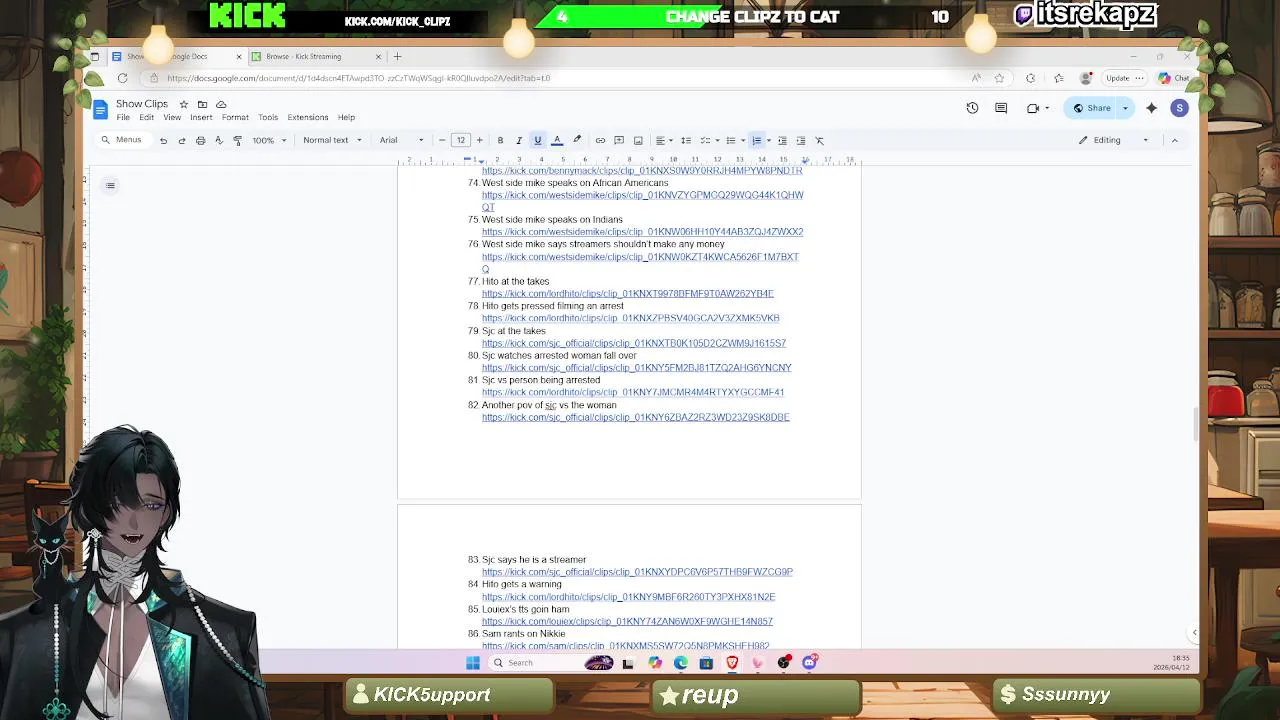Open the Normal text style dropdown

coord(332,140)
